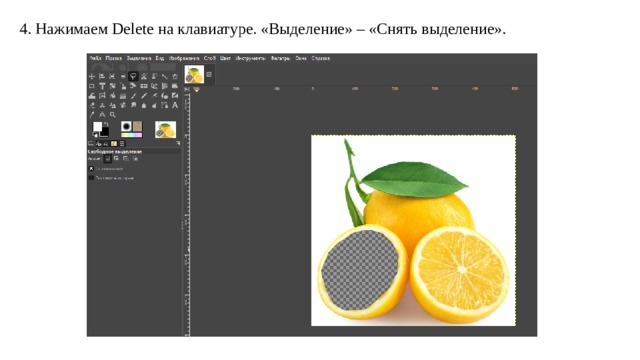
Task: Switch to the fifth list dock tab
Action: (x=122, y=144)
